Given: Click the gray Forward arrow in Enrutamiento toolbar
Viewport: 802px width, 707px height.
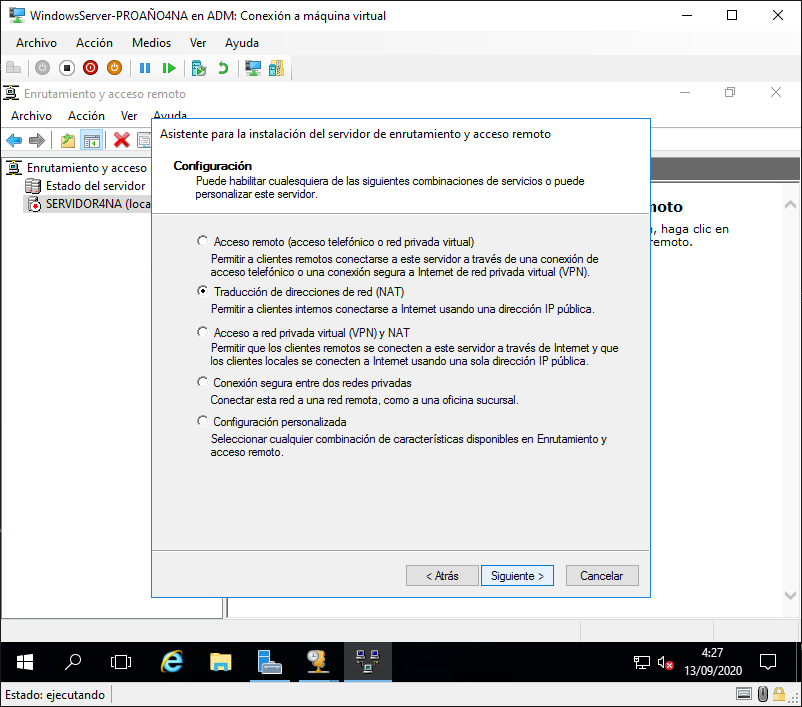Looking at the screenshot, I should pyautogui.click(x=37, y=140).
